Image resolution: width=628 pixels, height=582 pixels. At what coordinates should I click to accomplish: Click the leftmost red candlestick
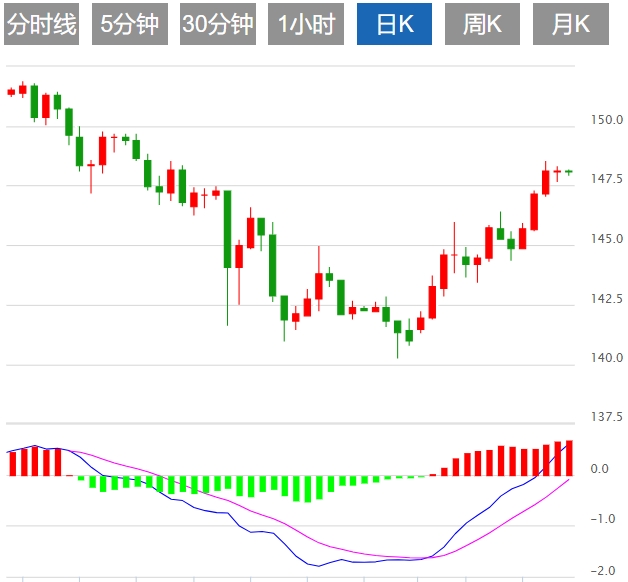point(11,92)
